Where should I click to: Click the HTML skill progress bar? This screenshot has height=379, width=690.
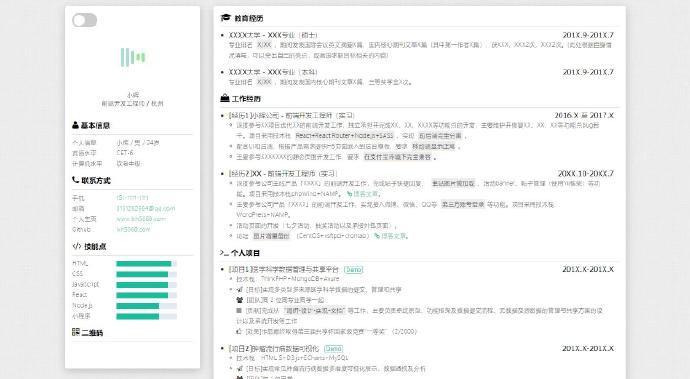[x=147, y=264]
